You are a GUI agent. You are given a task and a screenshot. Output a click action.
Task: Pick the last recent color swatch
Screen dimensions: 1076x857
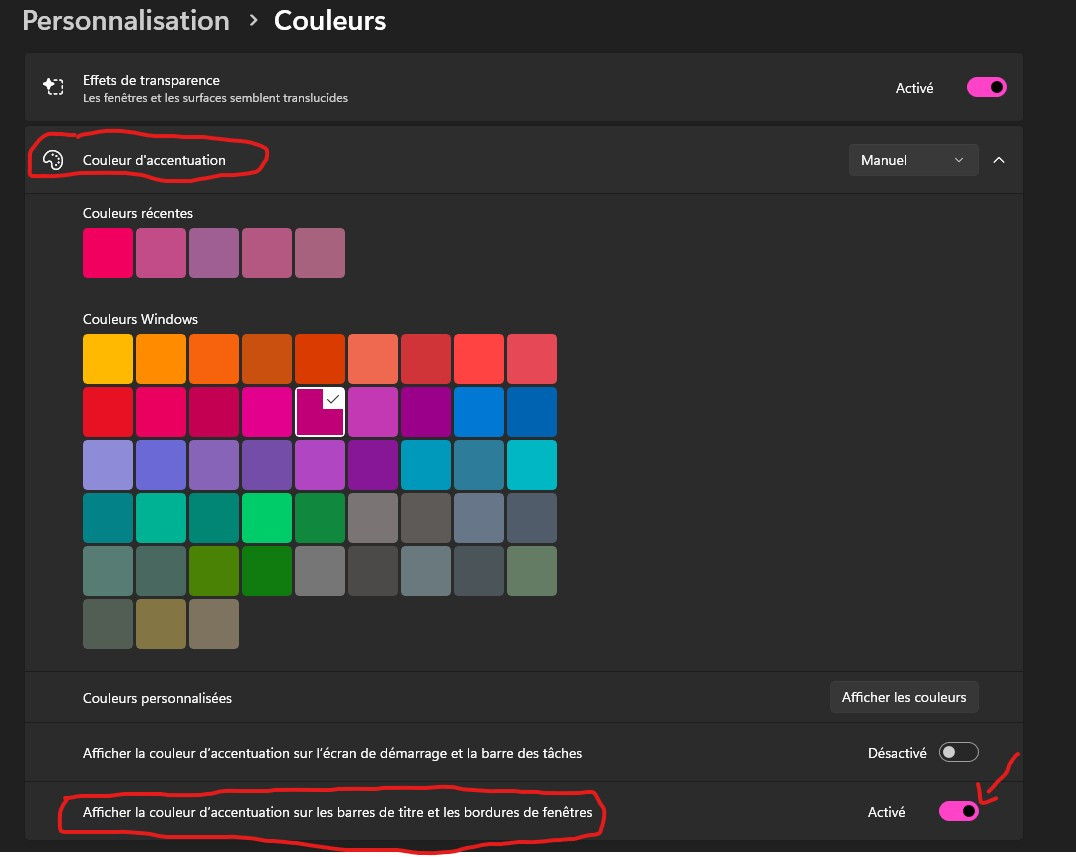point(320,253)
